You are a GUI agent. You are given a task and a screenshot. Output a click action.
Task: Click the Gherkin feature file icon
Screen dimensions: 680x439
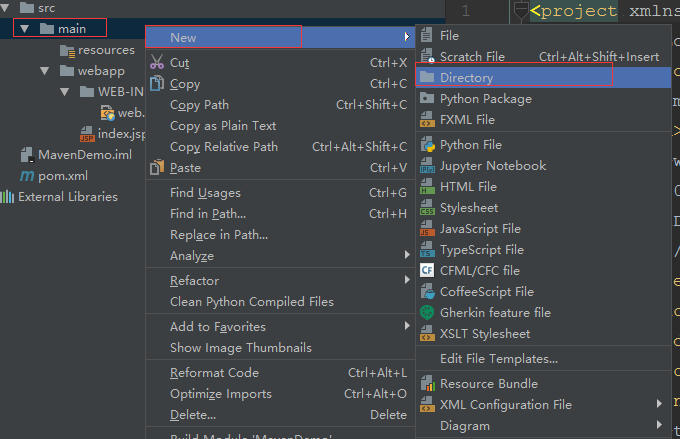427,312
